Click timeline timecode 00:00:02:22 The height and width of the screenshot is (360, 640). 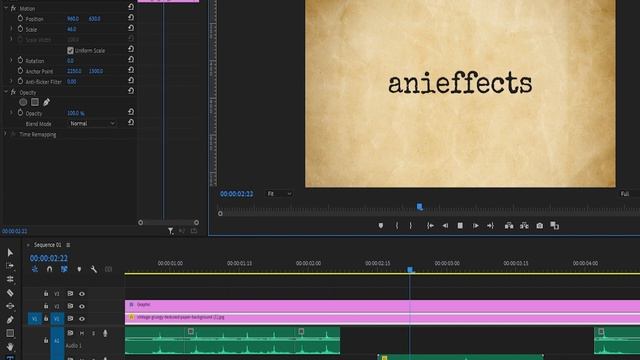(x=49, y=258)
